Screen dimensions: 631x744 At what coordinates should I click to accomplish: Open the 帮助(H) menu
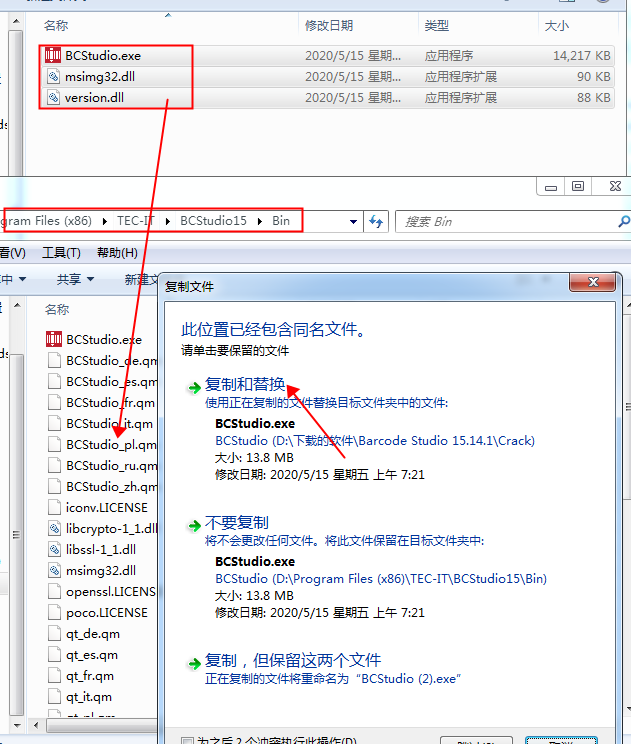click(x=117, y=252)
